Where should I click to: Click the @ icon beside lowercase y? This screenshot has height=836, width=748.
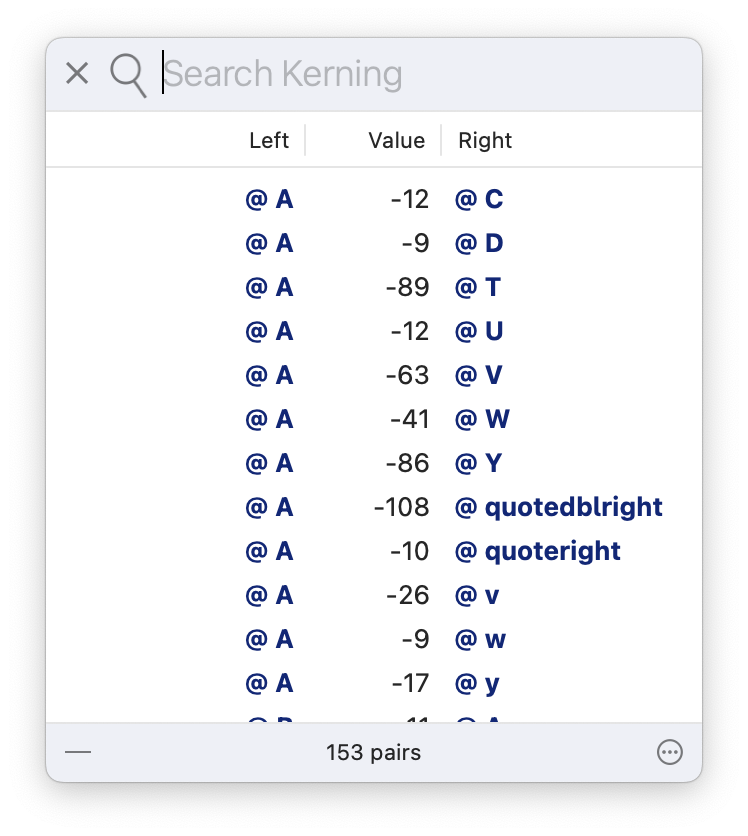(x=465, y=683)
